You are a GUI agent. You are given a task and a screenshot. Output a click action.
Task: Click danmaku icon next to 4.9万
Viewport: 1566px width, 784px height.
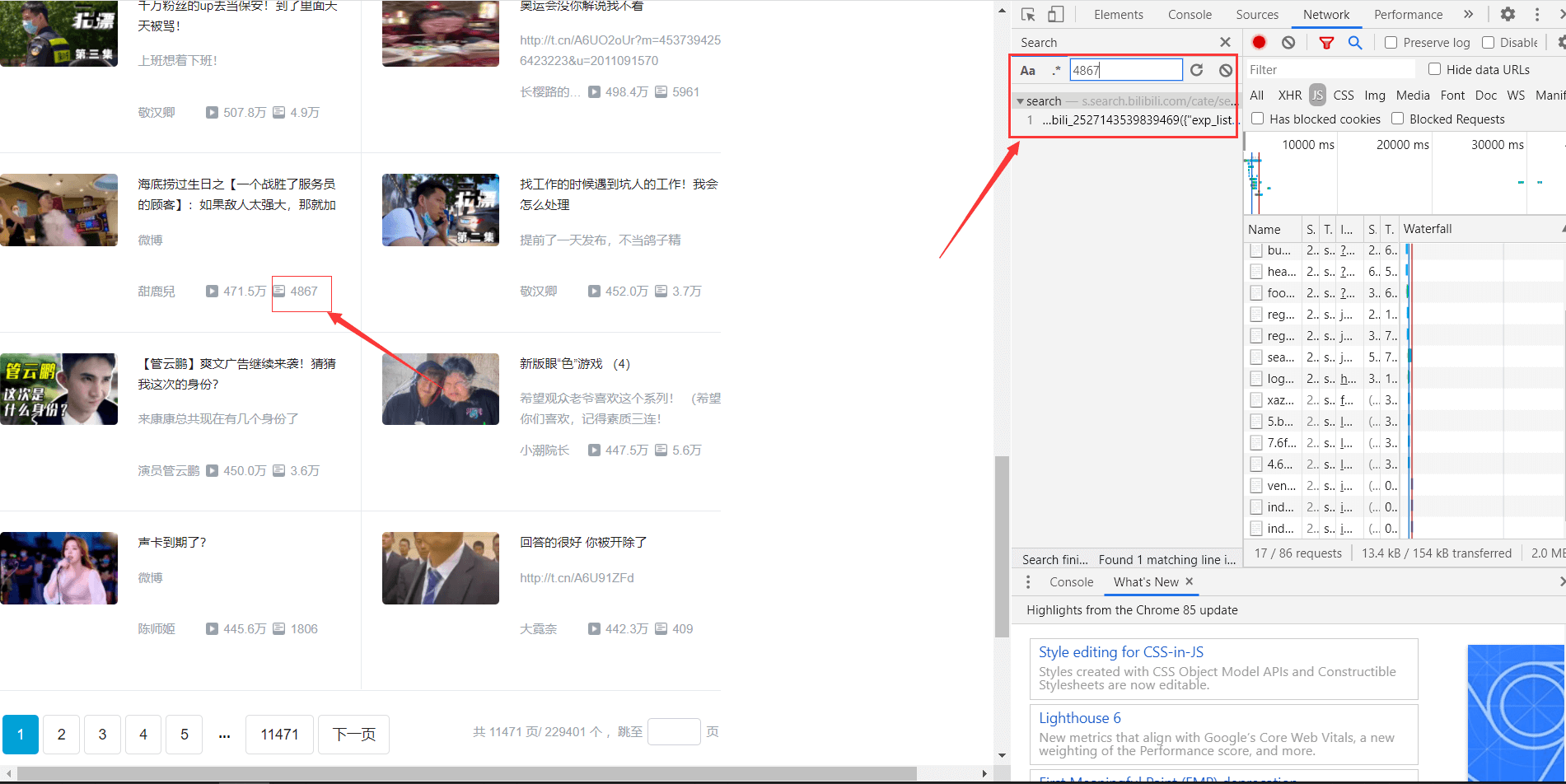pyautogui.click(x=279, y=113)
